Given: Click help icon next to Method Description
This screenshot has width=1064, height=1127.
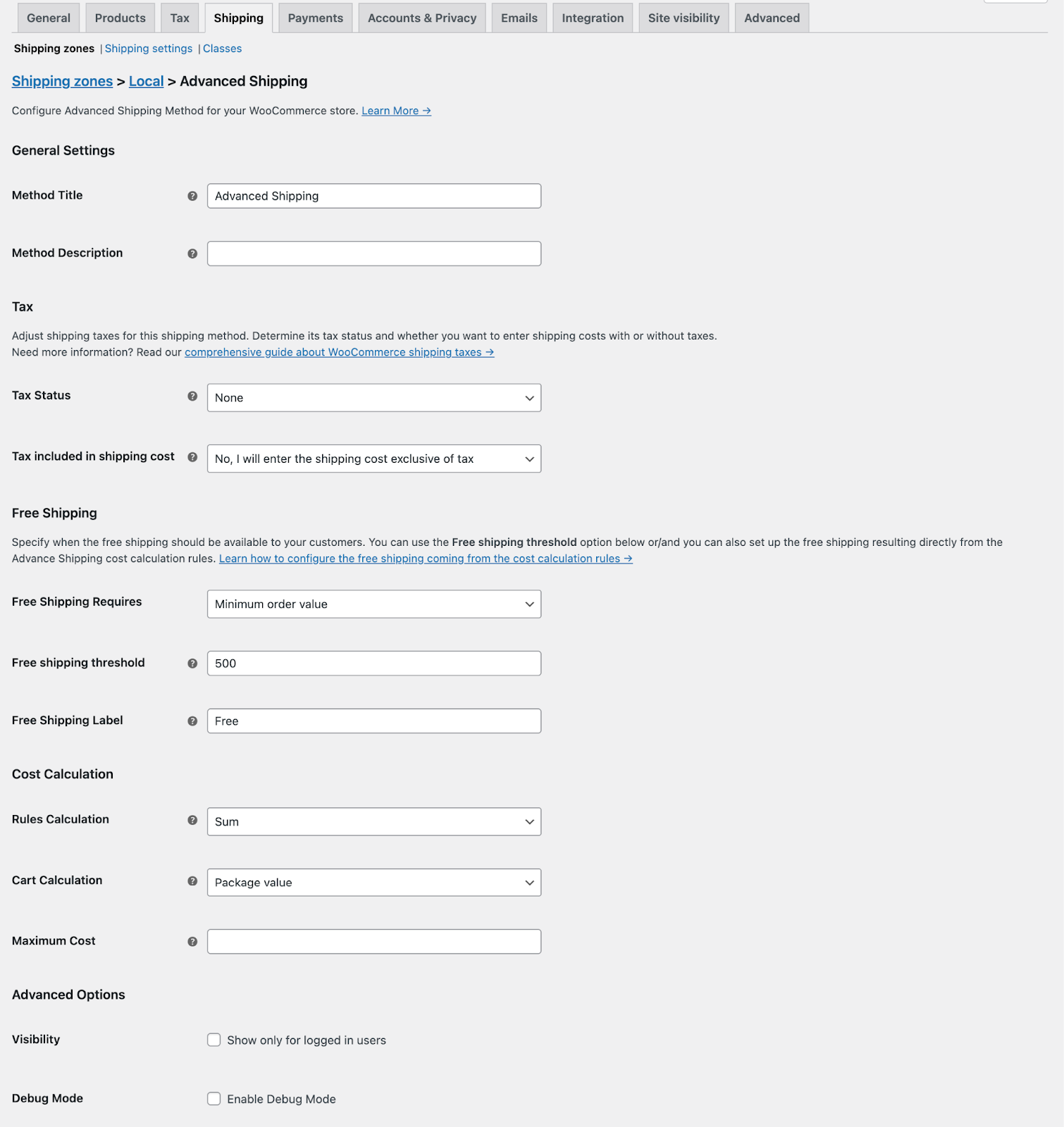Looking at the screenshot, I should tap(192, 254).
